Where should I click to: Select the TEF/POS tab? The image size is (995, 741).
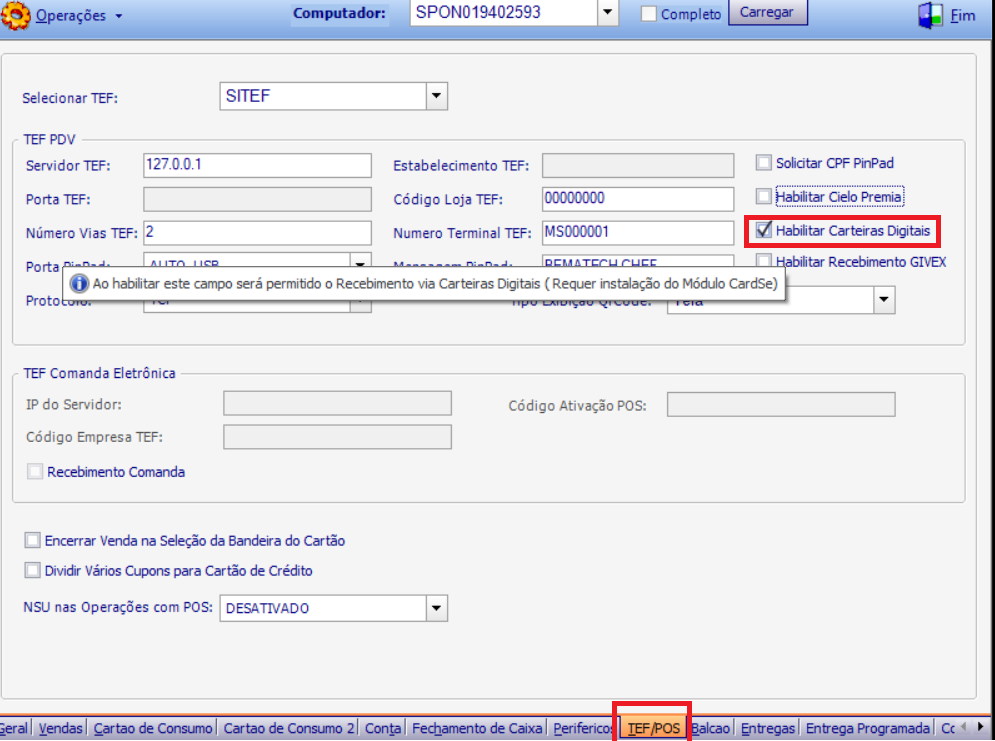(x=653, y=728)
